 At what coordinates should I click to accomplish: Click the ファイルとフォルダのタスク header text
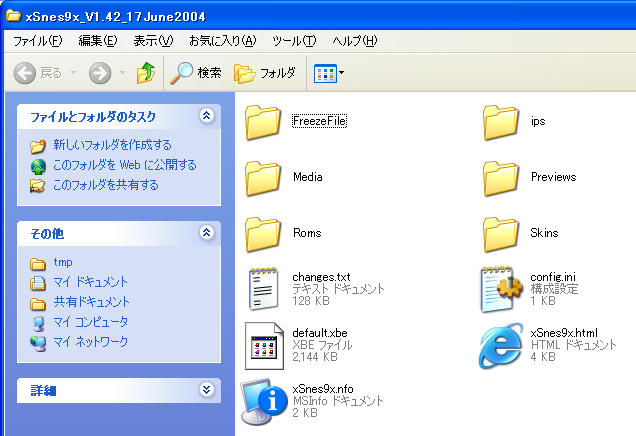[x=93, y=117]
